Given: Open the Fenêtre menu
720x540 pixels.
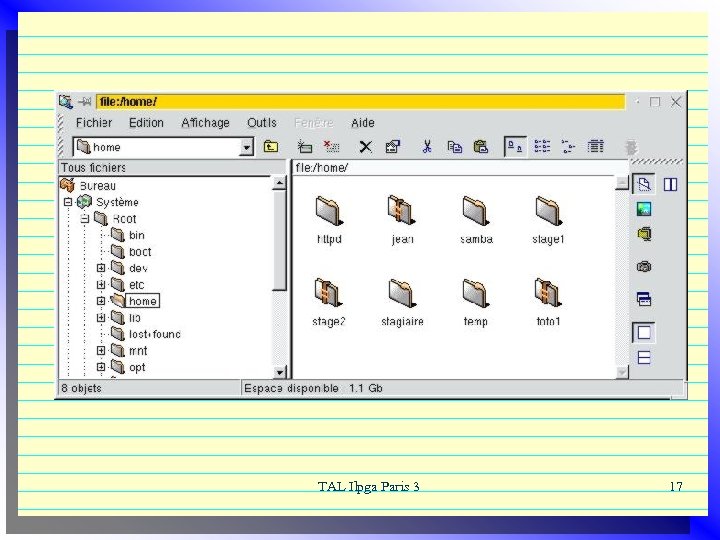Looking at the screenshot, I should [x=314, y=123].
